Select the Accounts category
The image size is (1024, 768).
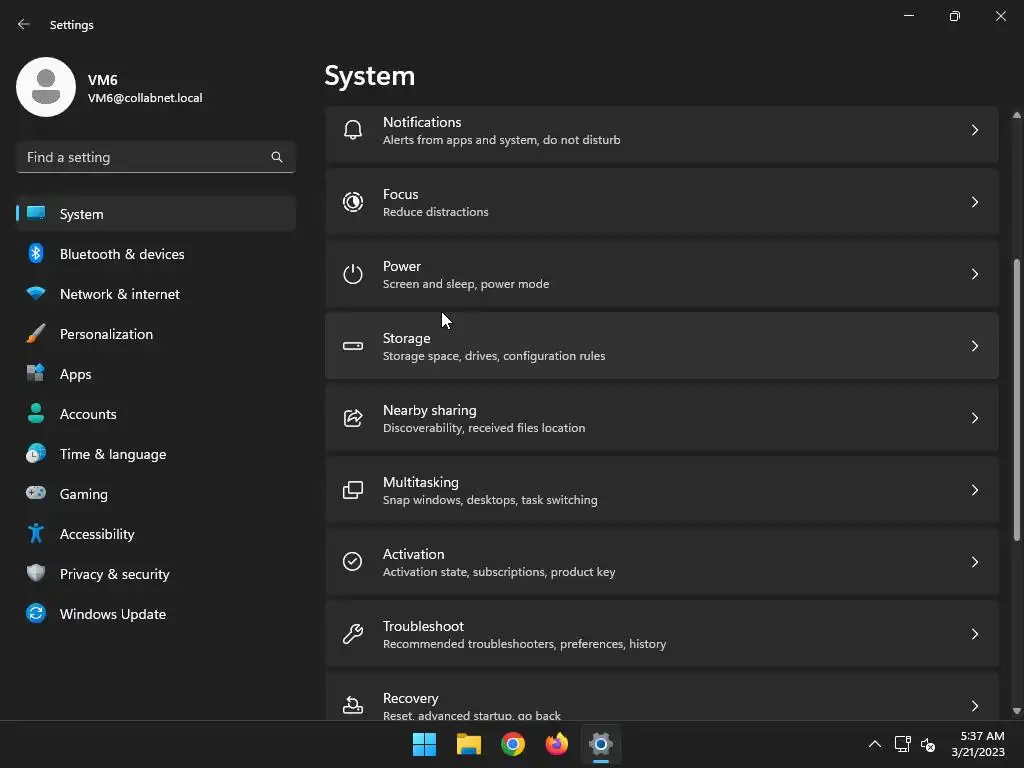click(x=155, y=414)
